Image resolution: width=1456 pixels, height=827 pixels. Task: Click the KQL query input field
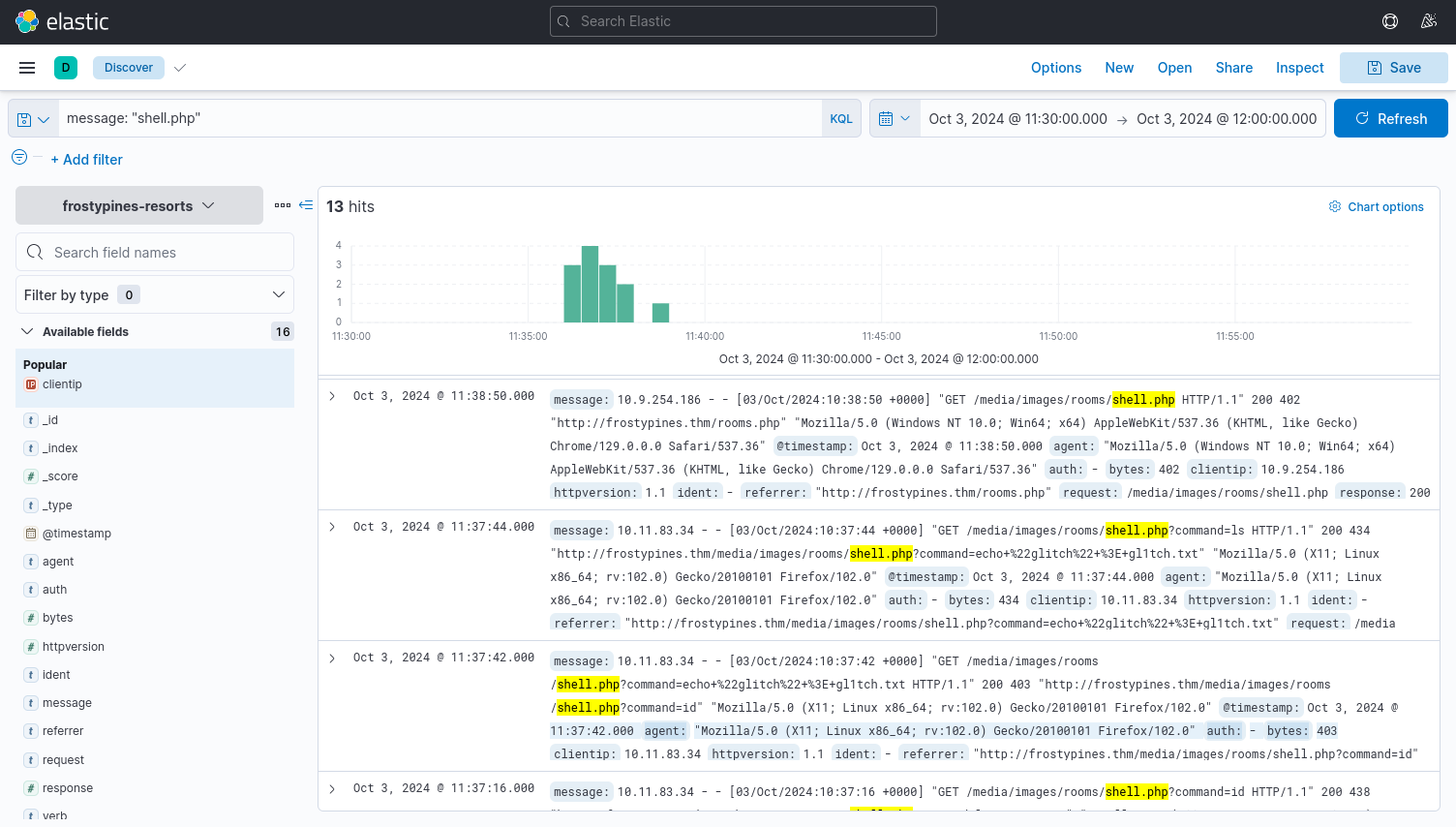coord(440,118)
